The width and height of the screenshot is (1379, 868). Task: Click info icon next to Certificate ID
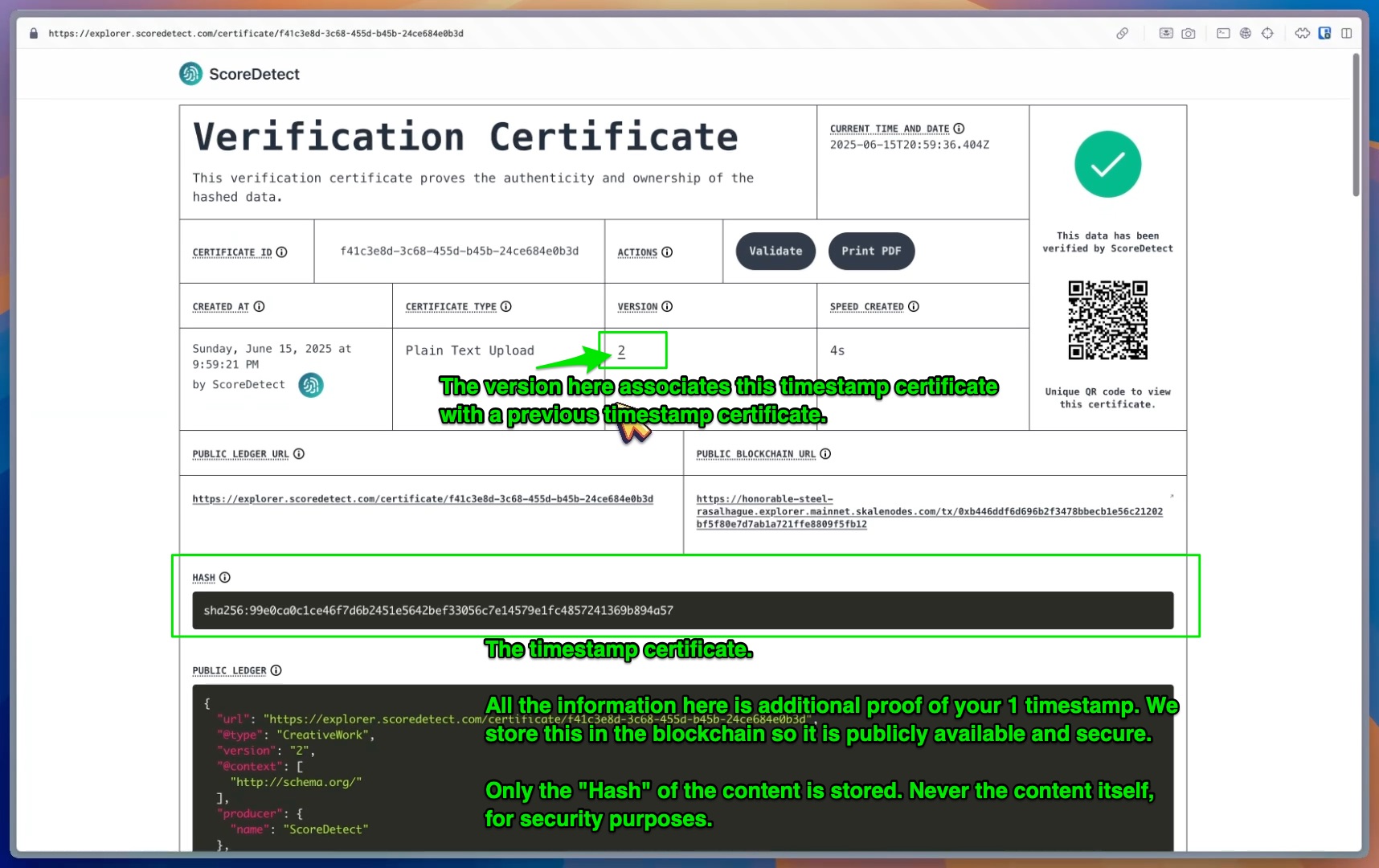point(281,252)
